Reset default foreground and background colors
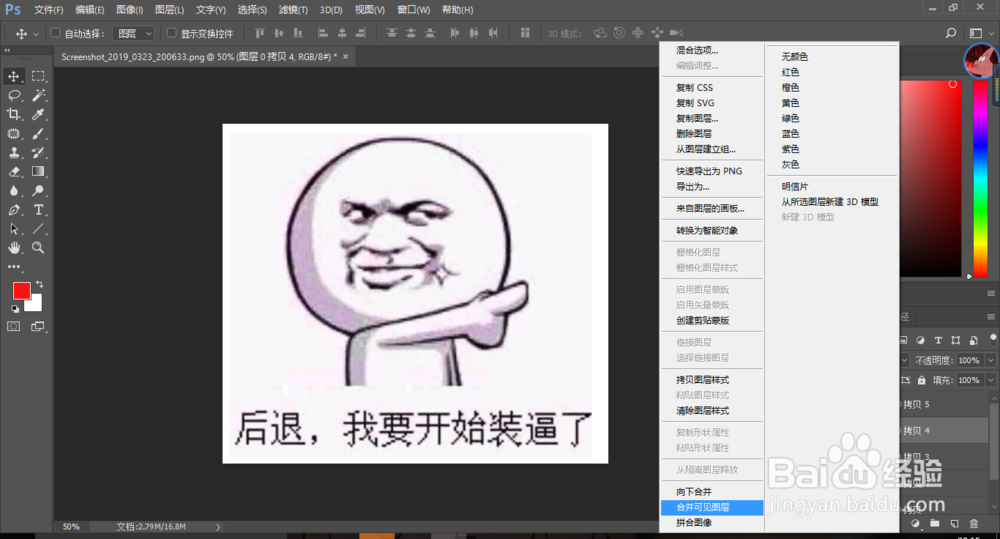The height and width of the screenshot is (539, 1000). click(15, 309)
